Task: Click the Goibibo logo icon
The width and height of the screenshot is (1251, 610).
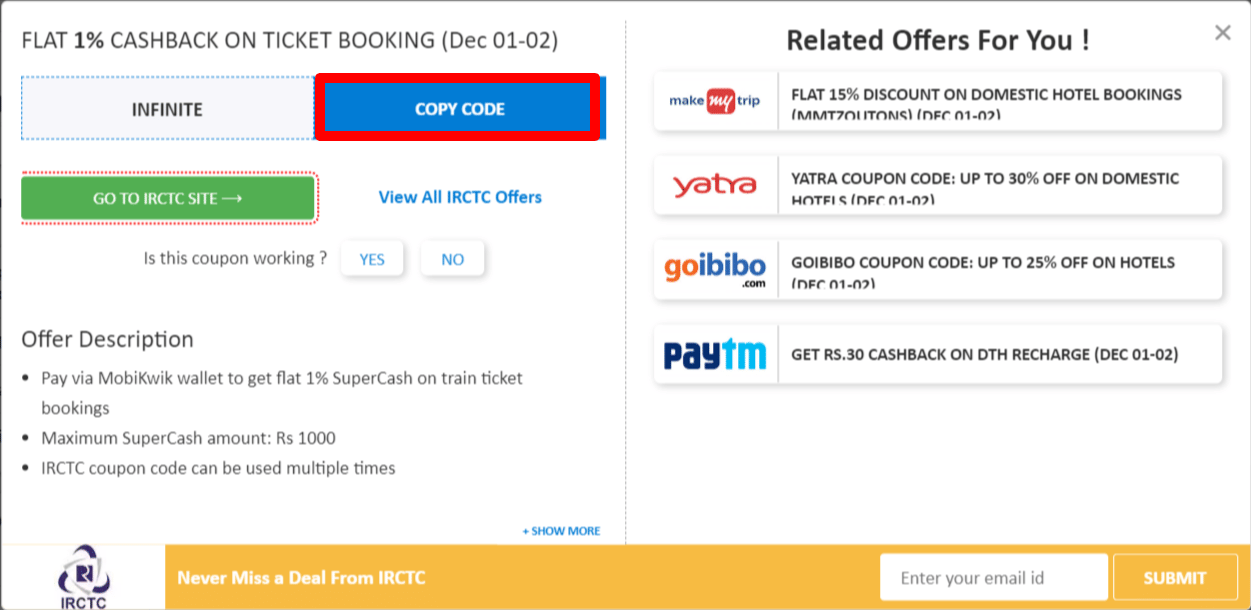Action: point(716,269)
